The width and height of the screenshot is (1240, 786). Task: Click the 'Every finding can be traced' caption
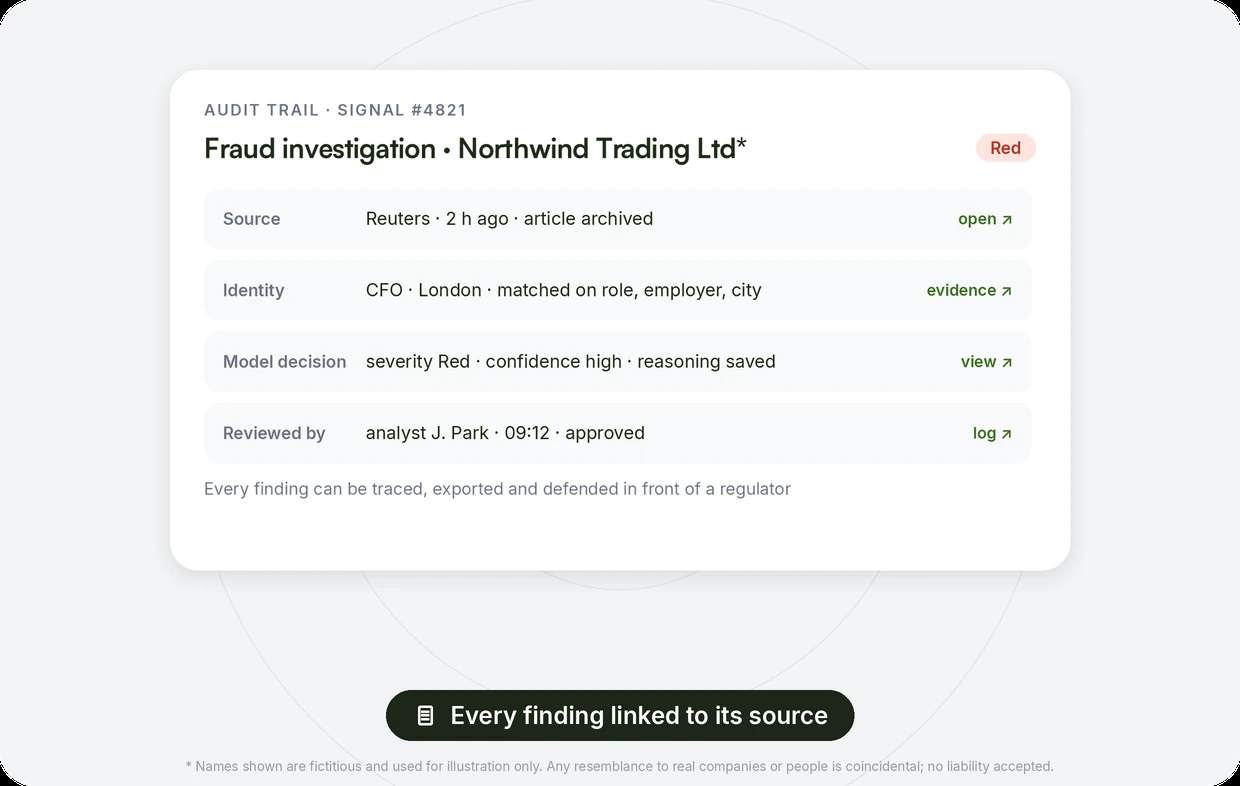(x=497, y=489)
